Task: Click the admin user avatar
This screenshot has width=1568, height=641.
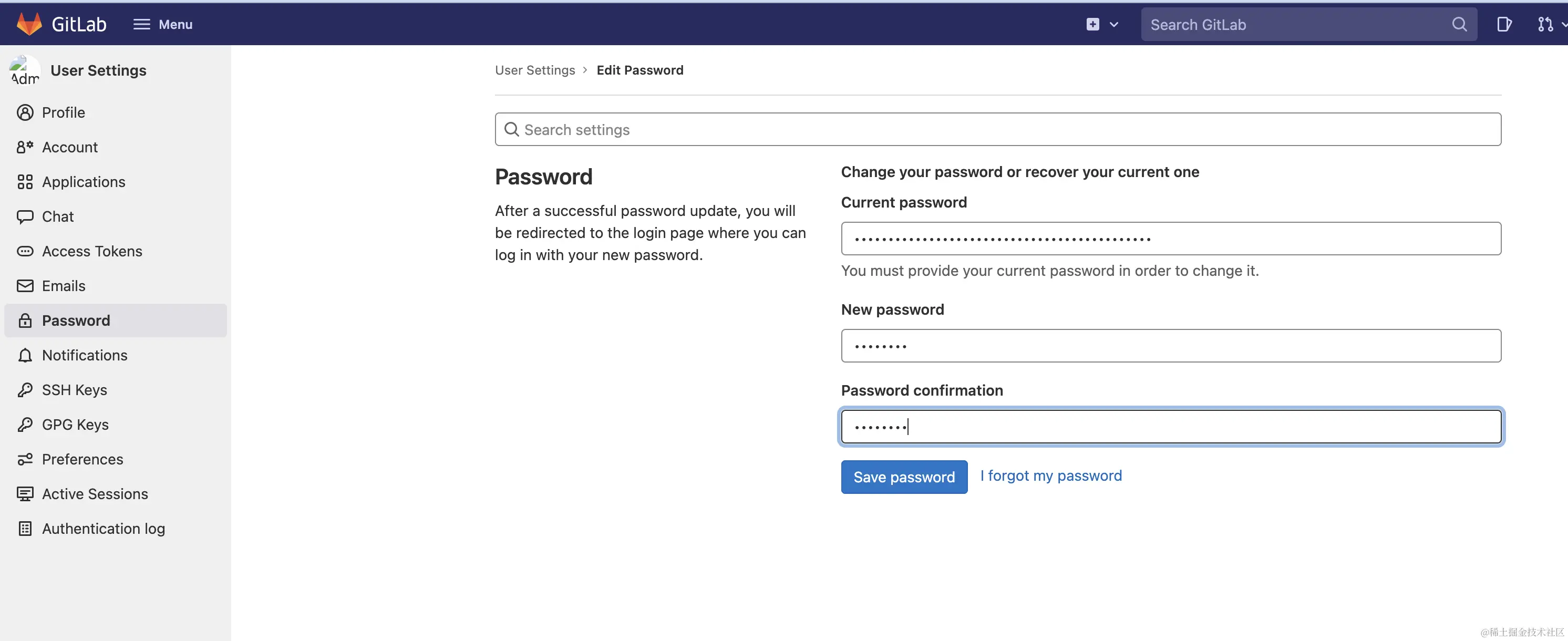Action: (24, 70)
